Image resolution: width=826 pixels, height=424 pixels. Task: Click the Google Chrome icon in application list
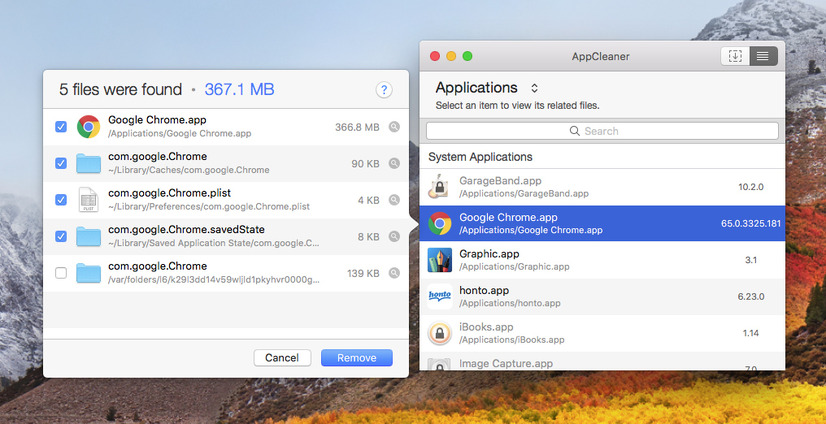(x=440, y=223)
